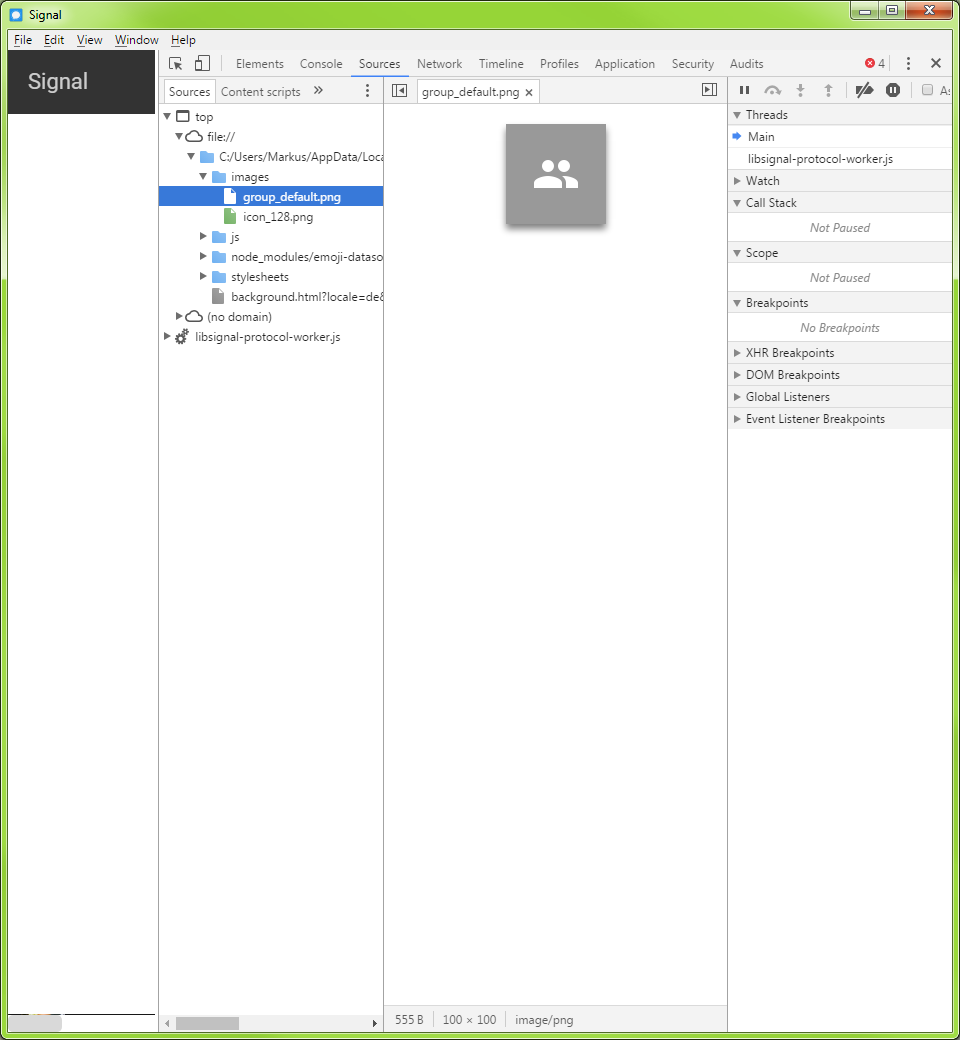Click the step out of function icon

click(x=828, y=90)
